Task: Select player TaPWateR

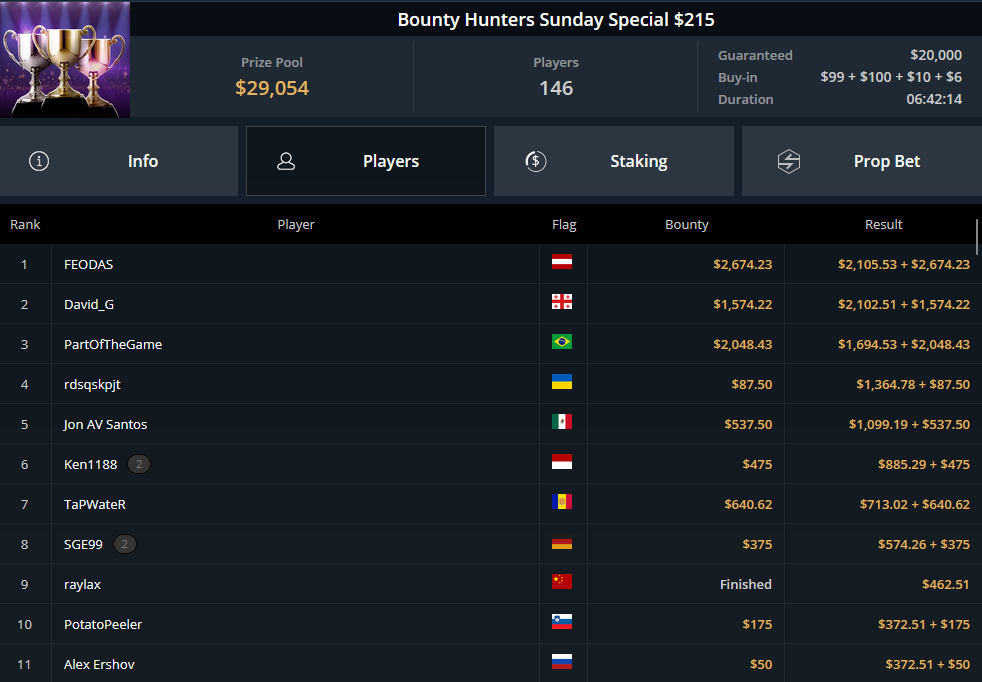Action: point(95,505)
